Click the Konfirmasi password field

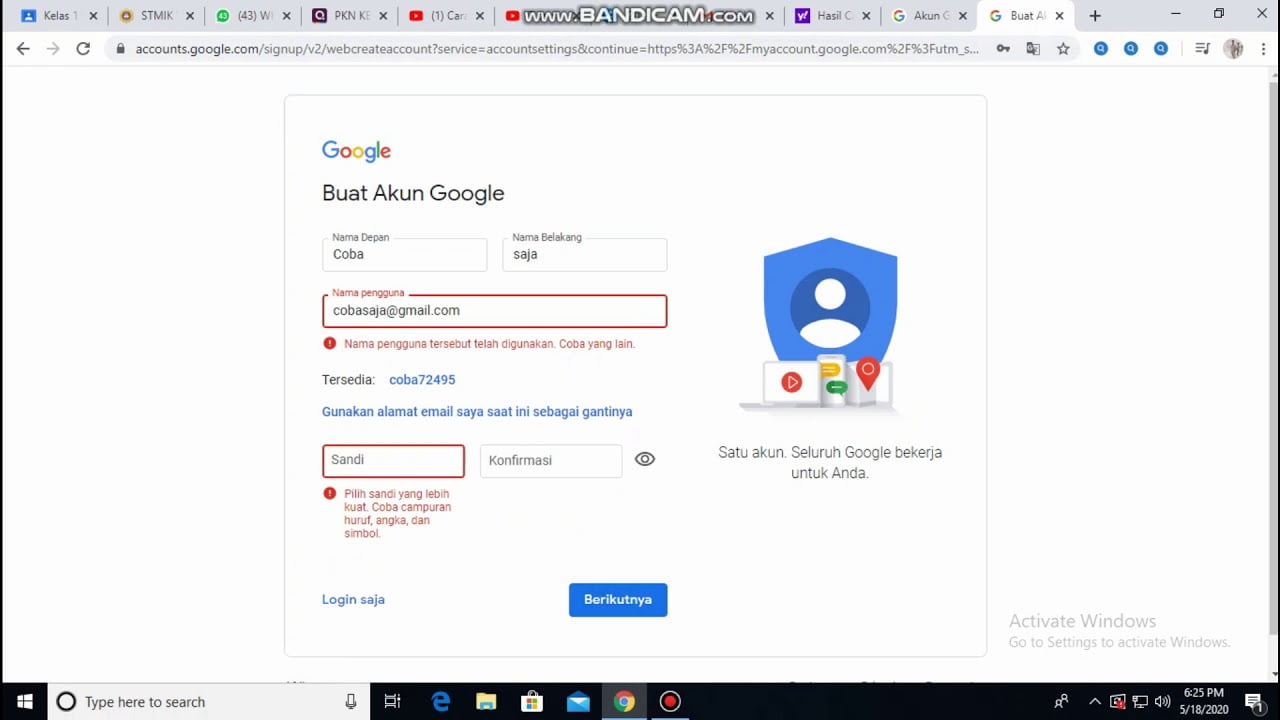551,460
